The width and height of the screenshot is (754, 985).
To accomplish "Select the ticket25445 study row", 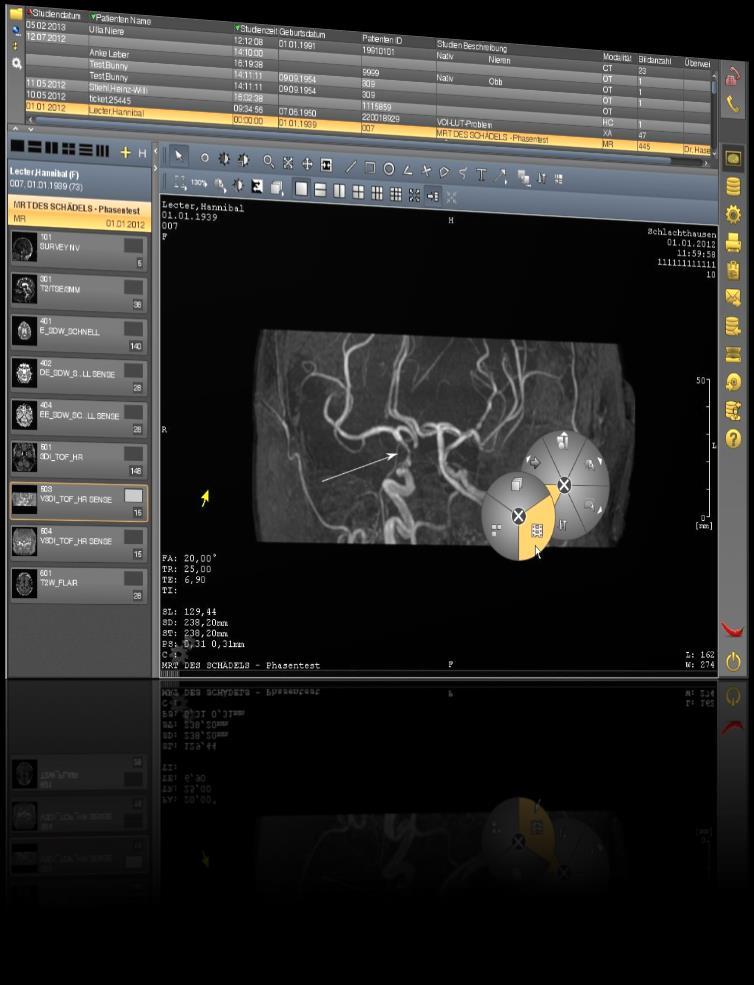I will coord(368,116).
